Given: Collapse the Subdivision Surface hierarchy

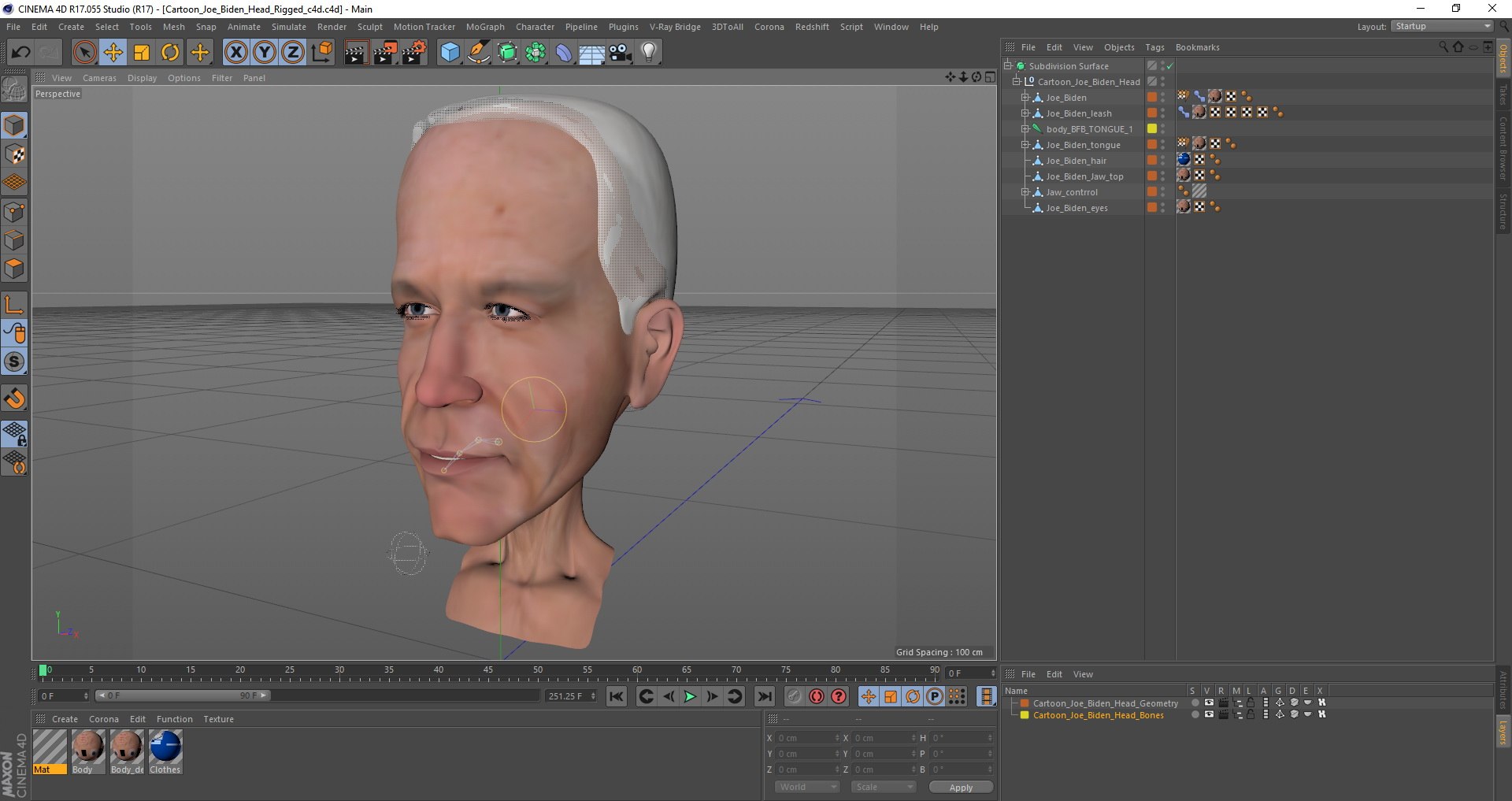Looking at the screenshot, I should pyautogui.click(x=1007, y=66).
